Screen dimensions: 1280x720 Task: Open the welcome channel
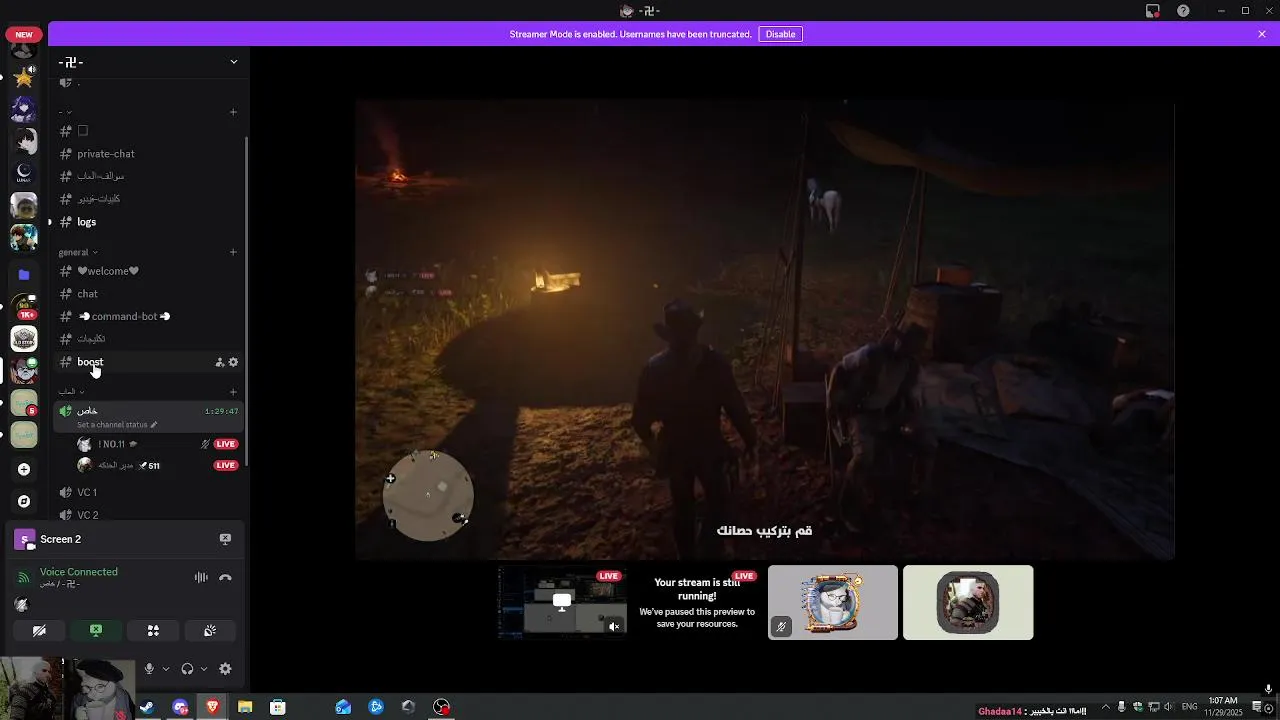click(148, 271)
